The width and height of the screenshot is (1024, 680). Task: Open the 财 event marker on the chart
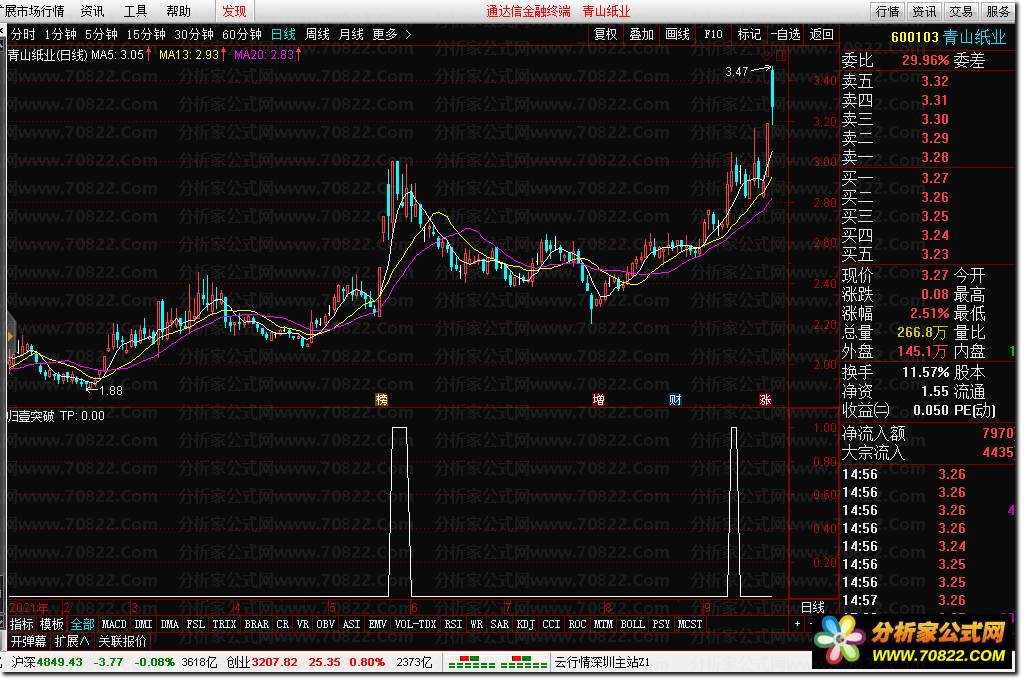675,400
